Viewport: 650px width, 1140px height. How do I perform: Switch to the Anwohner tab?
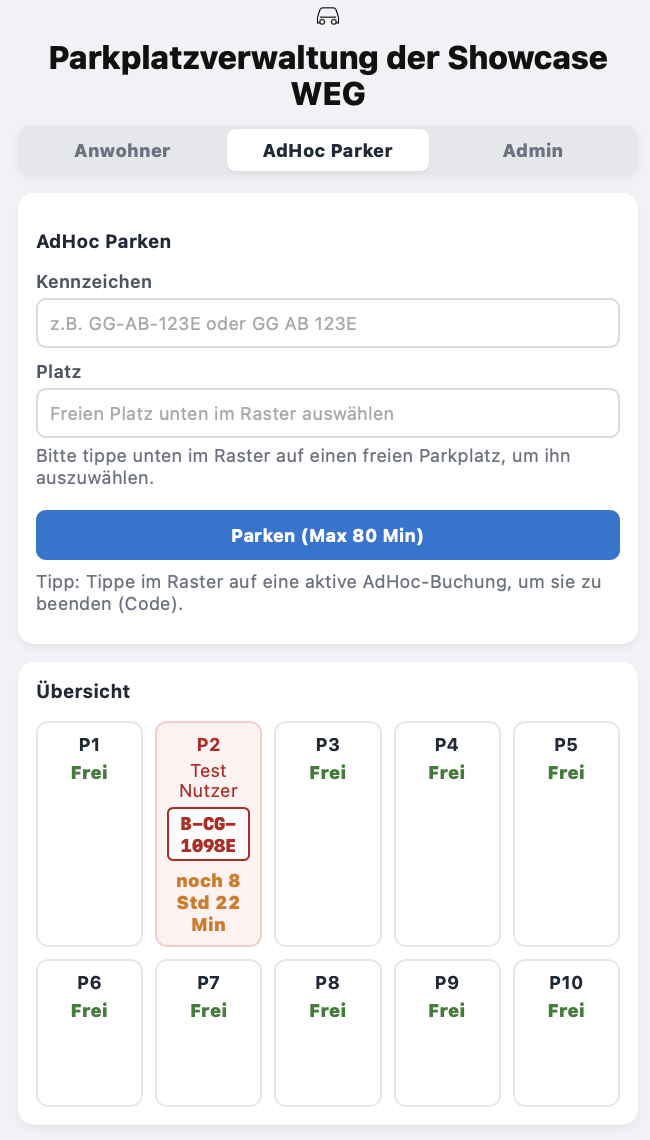coord(122,150)
